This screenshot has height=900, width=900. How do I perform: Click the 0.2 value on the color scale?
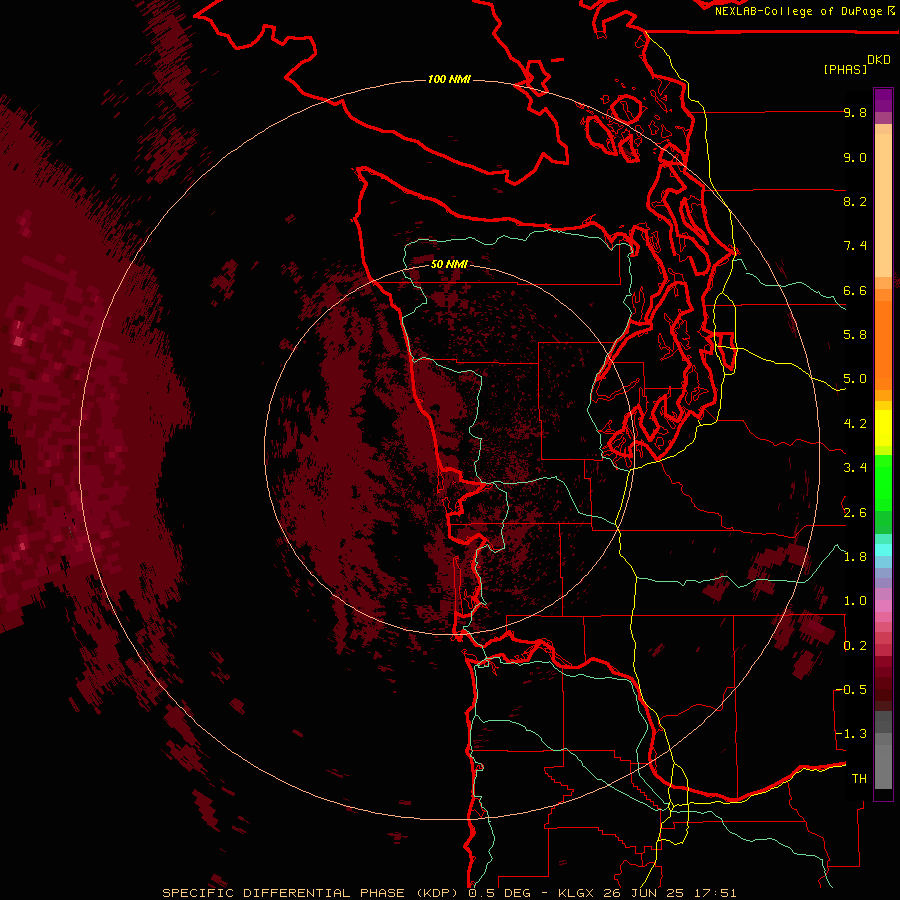tap(855, 646)
